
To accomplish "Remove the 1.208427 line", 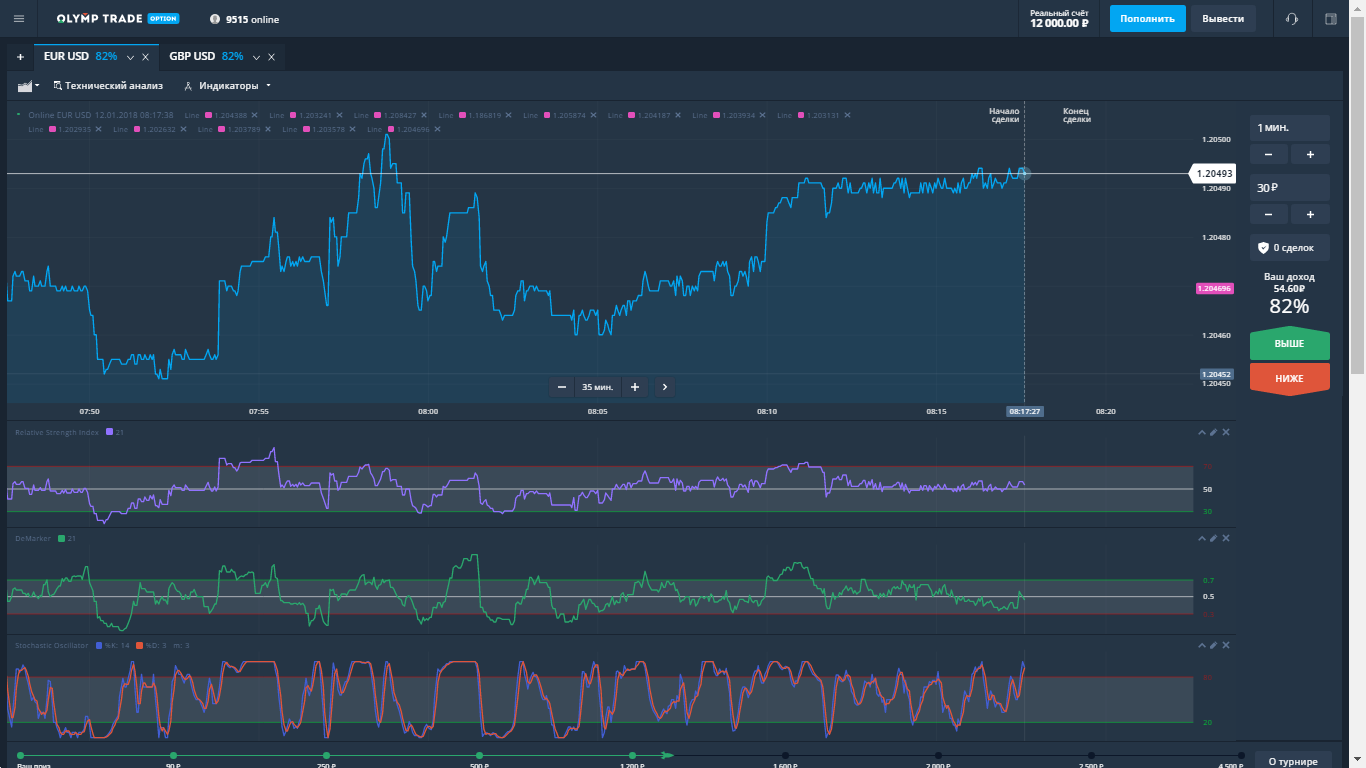I will pos(424,115).
